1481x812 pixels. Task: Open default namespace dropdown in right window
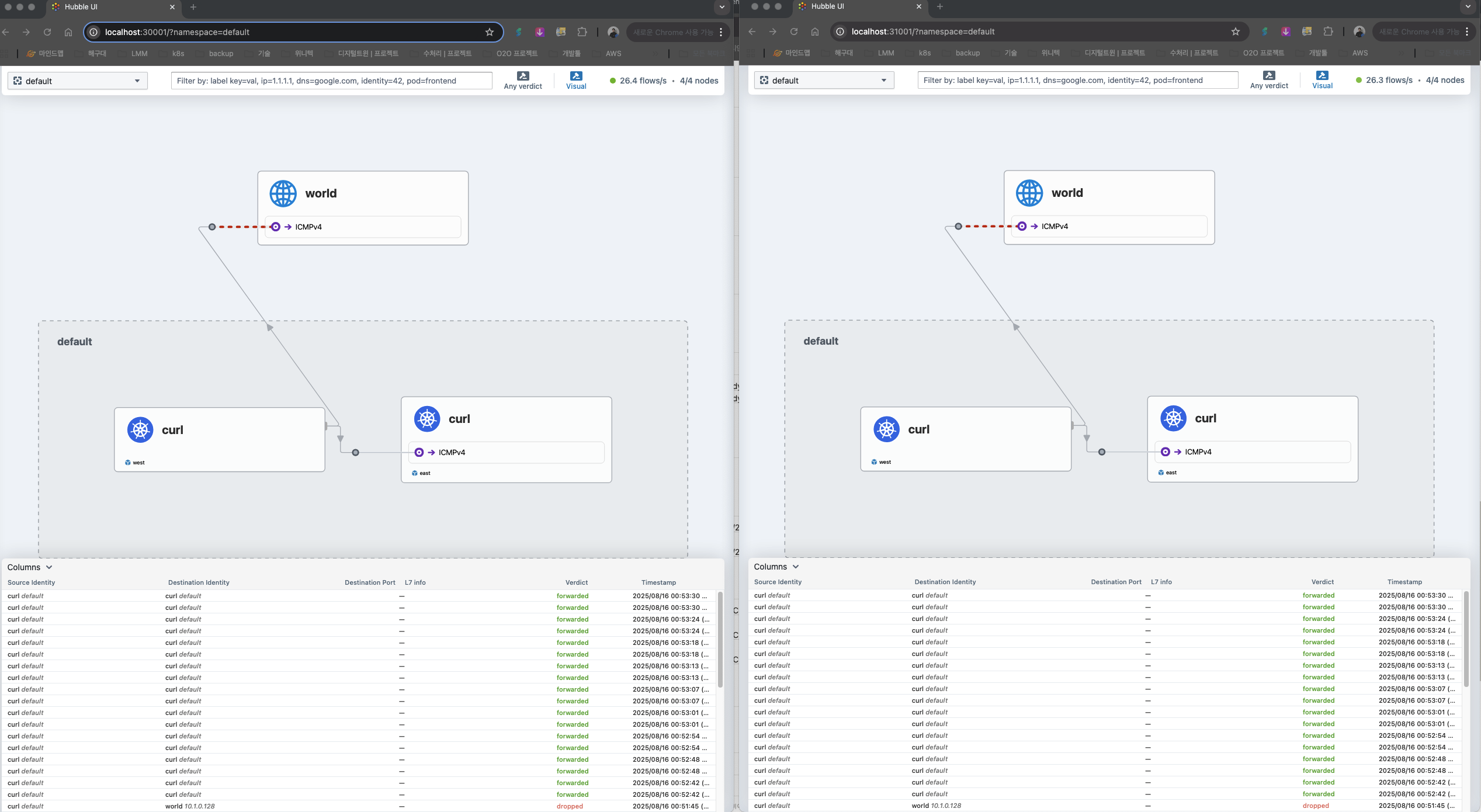tap(824, 80)
